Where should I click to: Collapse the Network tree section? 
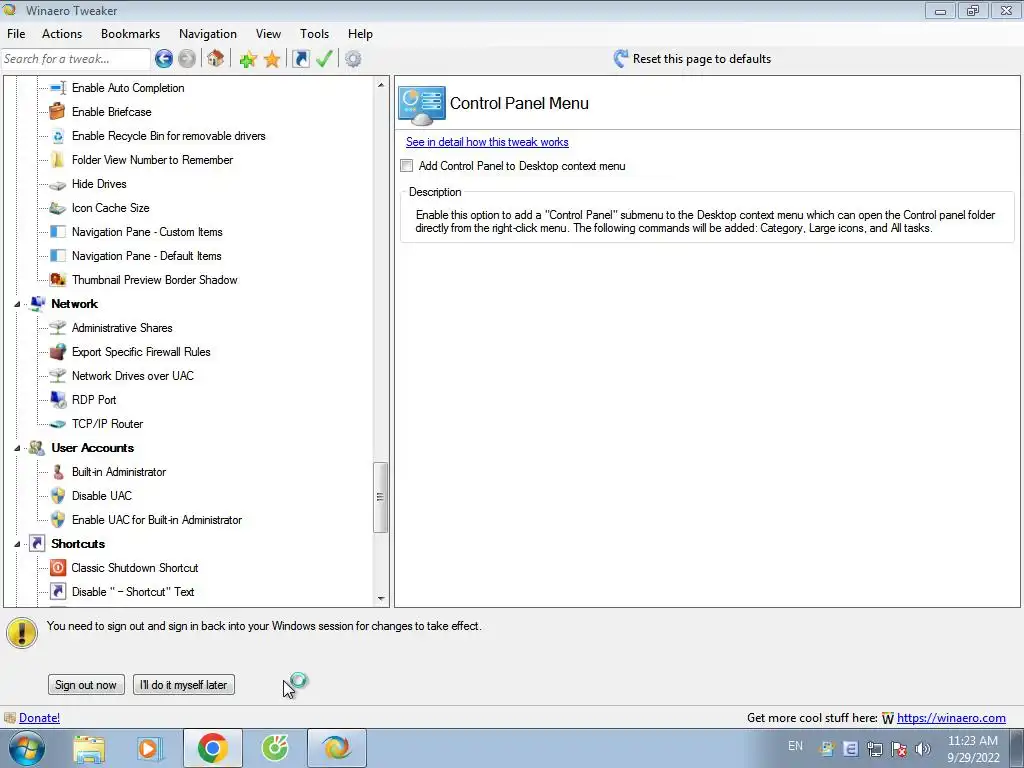pyautogui.click(x=17, y=304)
